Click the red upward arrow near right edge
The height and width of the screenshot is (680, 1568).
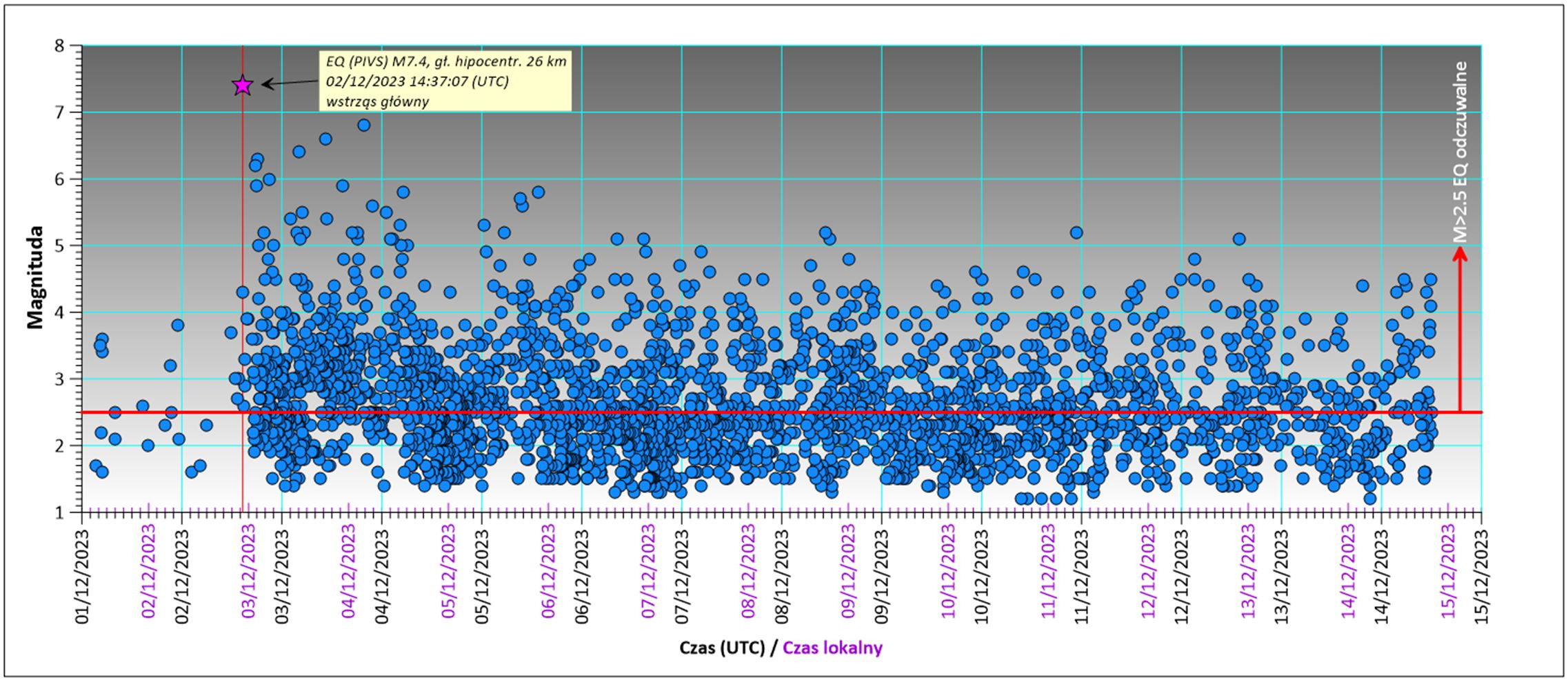pos(1460,330)
